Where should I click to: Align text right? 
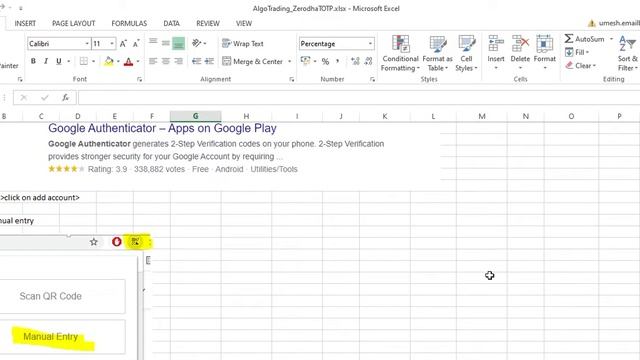(178, 61)
